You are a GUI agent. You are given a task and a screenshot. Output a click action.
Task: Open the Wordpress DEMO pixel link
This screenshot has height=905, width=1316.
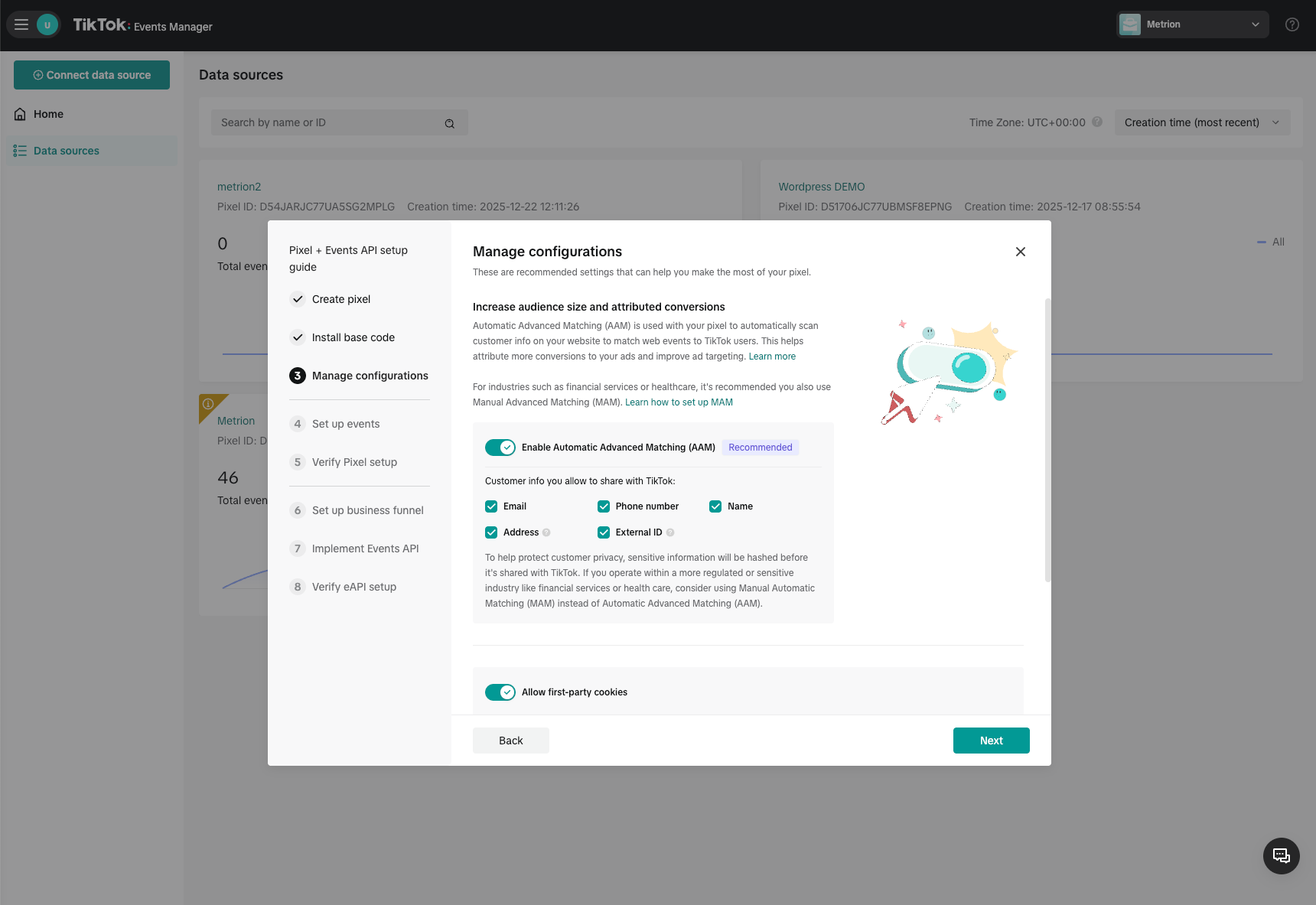[822, 187]
